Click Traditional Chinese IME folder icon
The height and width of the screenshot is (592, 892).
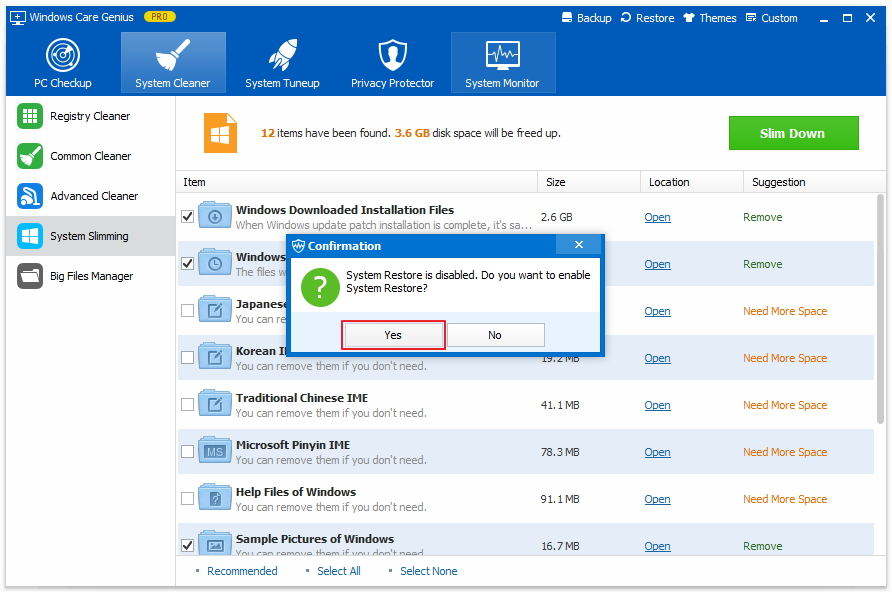pos(215,404)
